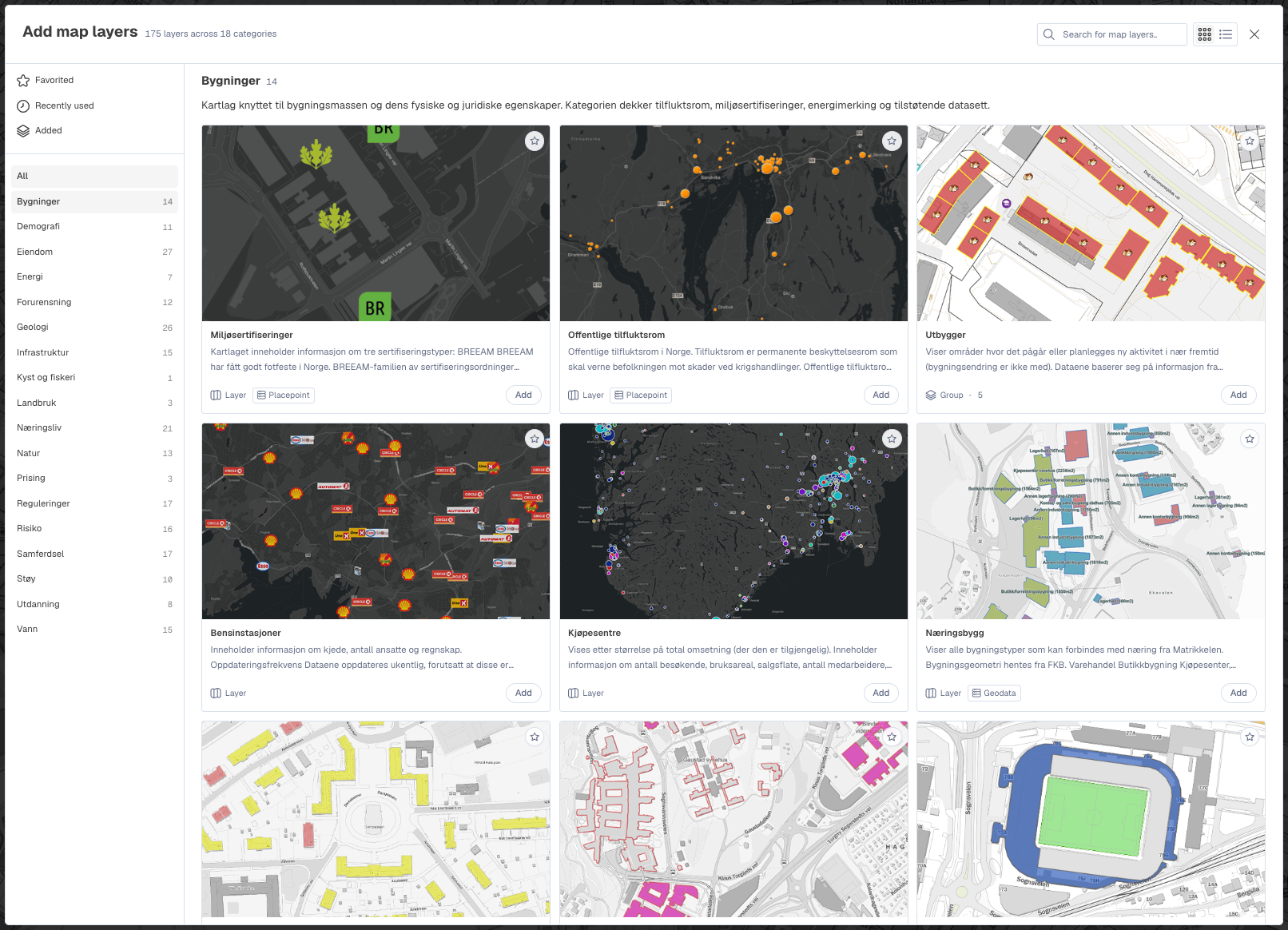1288x930 pixels.
Task: Select the All category
Action: click(x=94, y=176)
